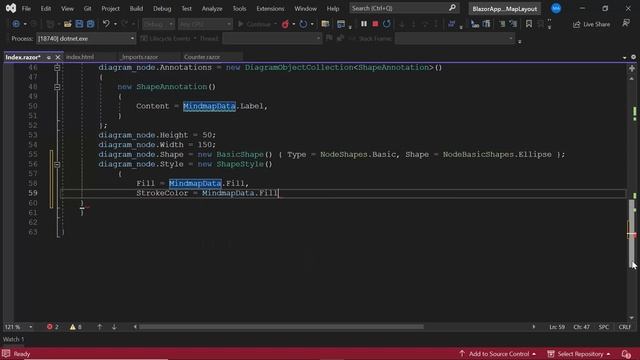Open the Git menu
The image size is (640, 360).
tap(87, 9)
